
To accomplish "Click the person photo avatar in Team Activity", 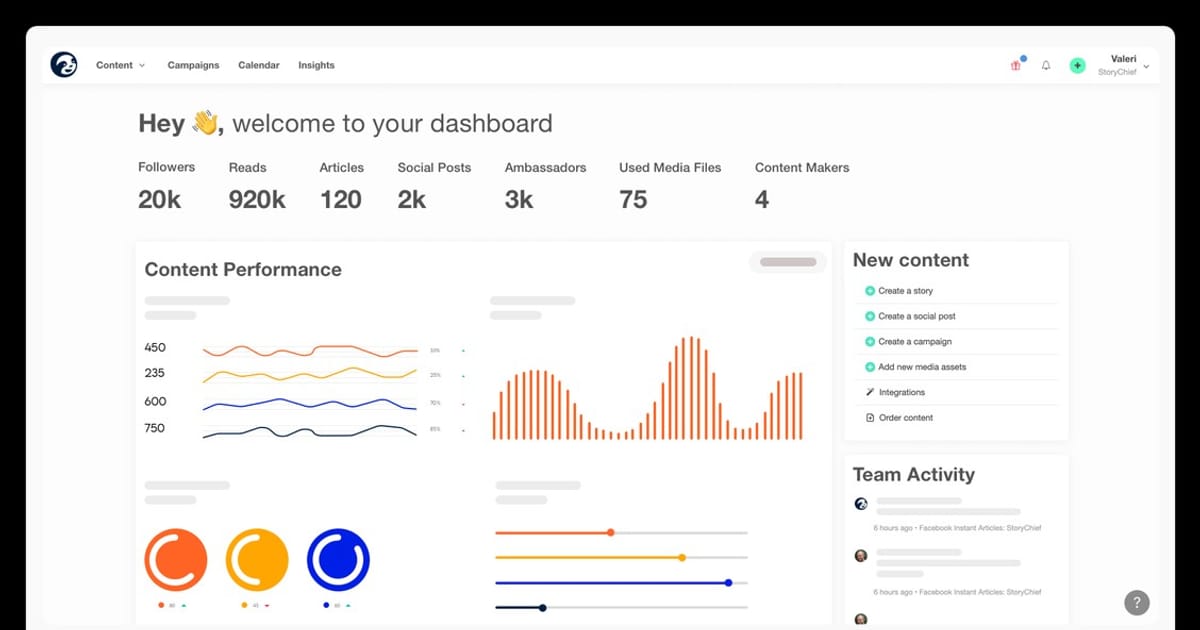I will click(x=861, y=556).
